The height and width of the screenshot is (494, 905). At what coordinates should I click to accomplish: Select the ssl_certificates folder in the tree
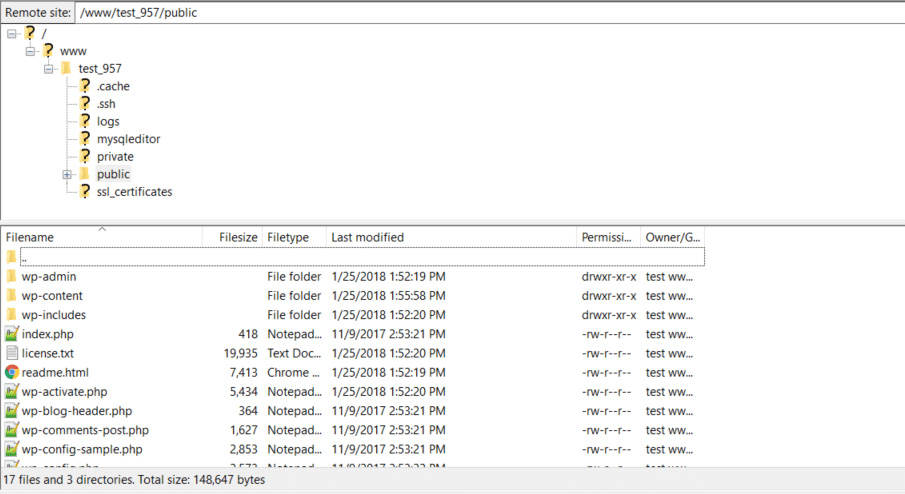tap(134, 192)
